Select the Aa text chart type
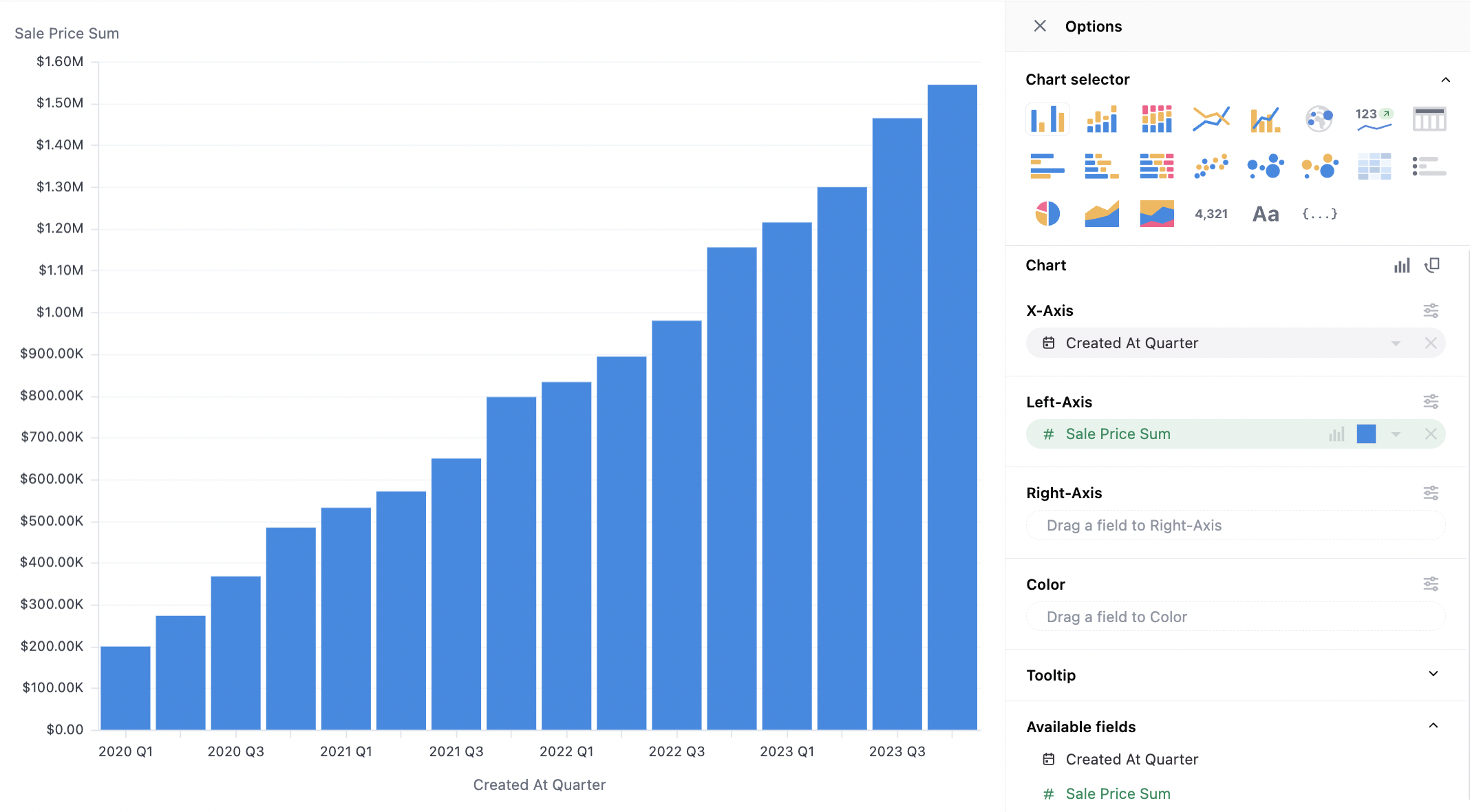This screenshot has width=1470, height=812. pyautogui.click(x=1265, y=214)
